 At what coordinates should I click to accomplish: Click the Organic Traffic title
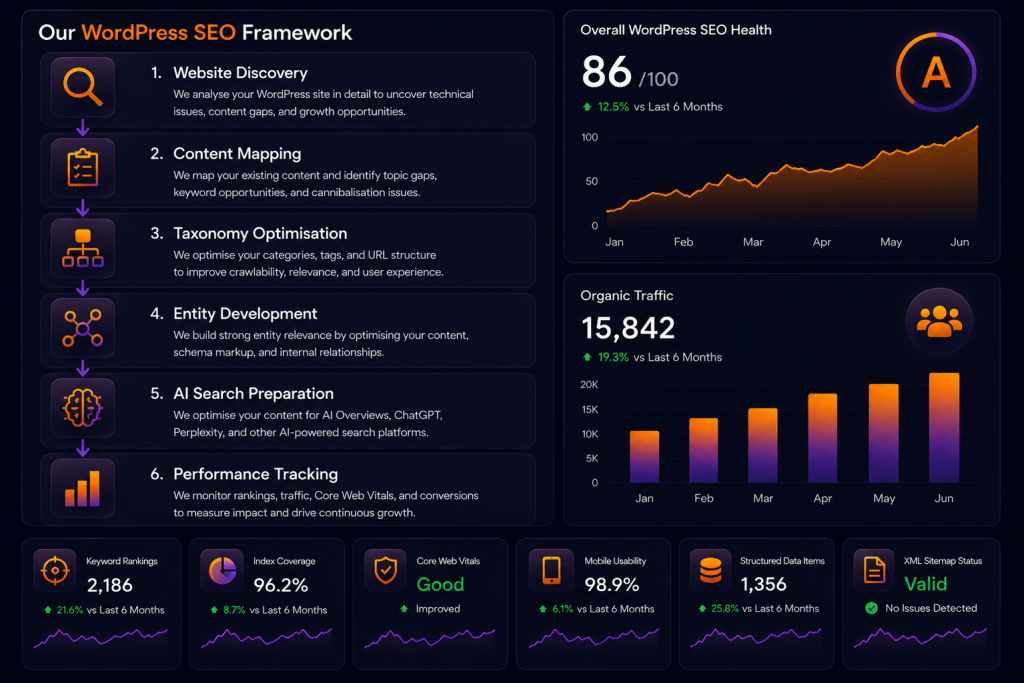pos(627,295)
